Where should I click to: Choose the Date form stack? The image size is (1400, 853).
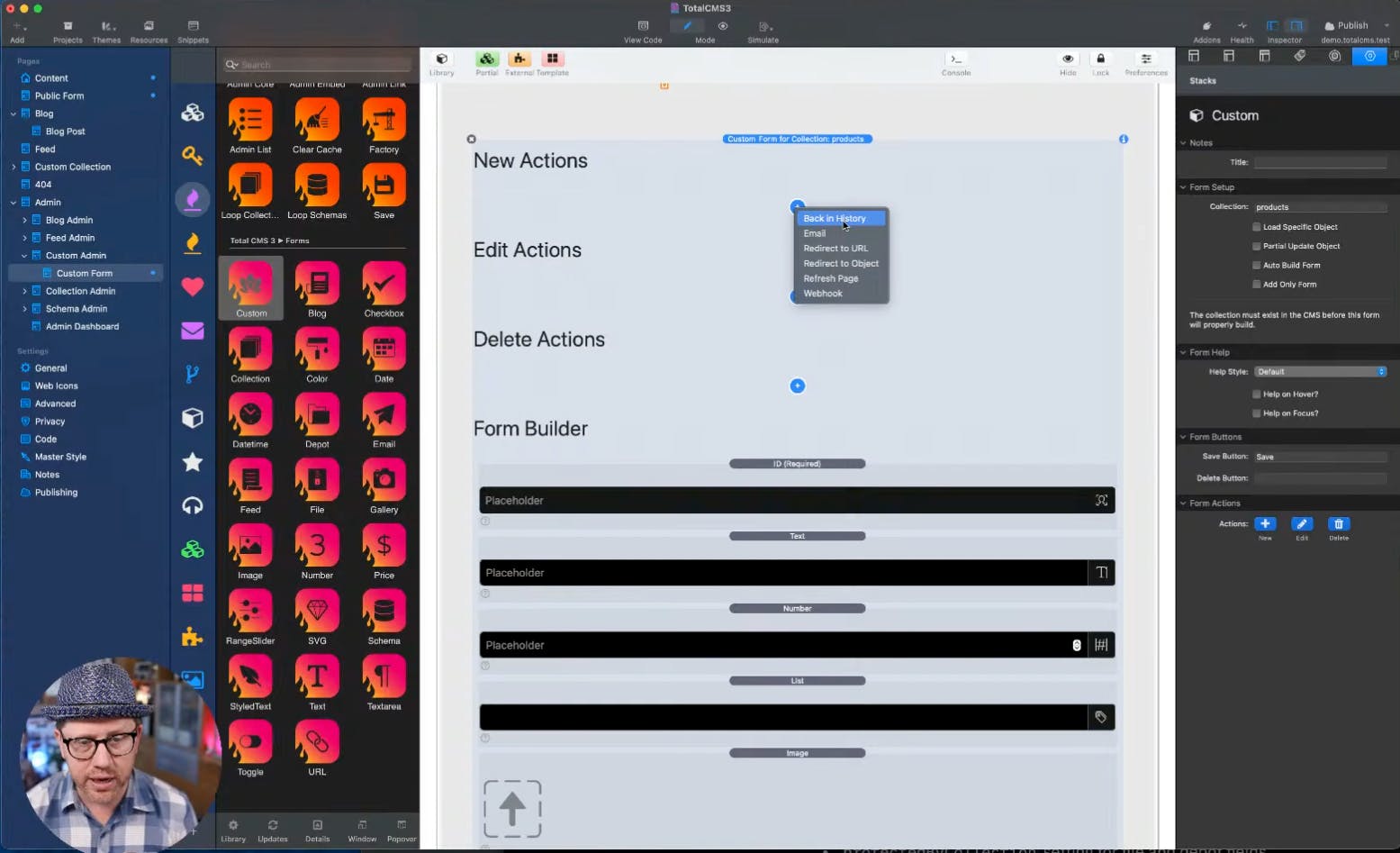coord(384,350)
